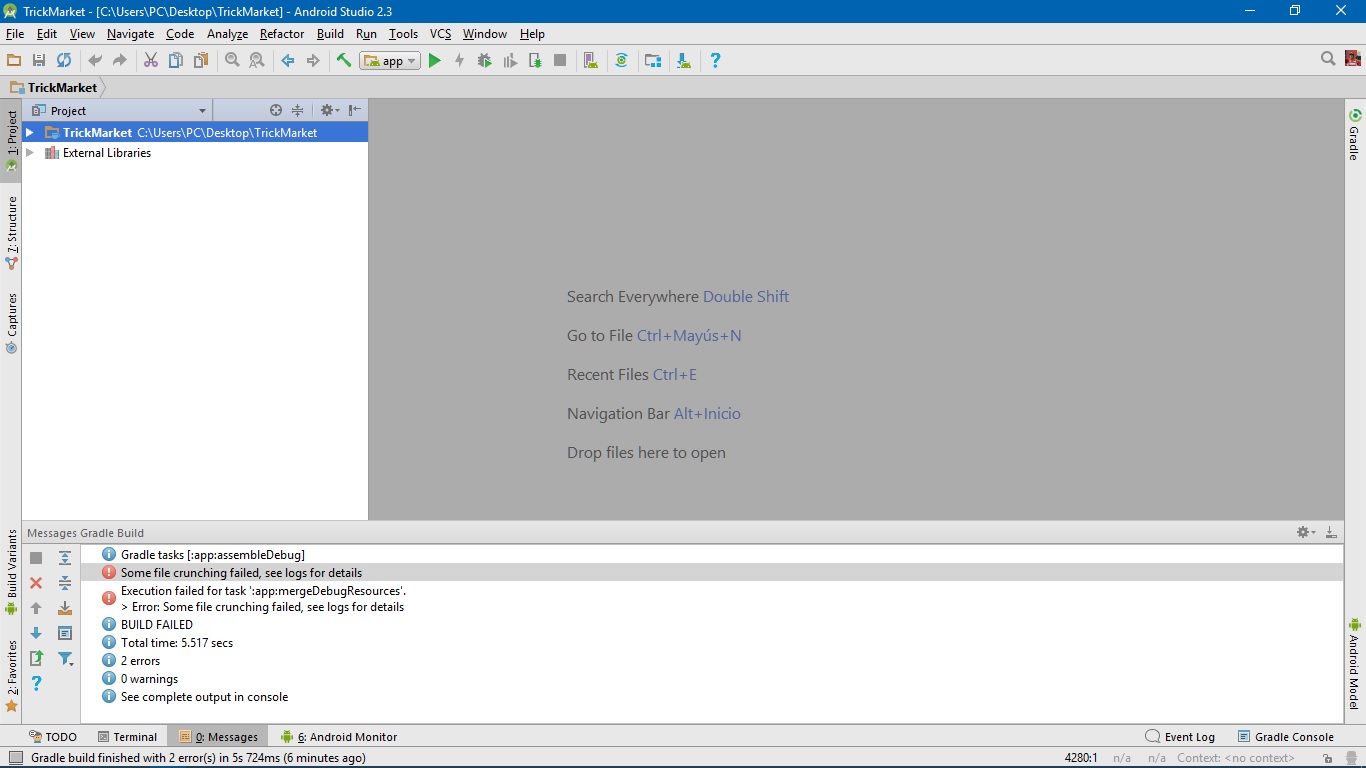Click Expand All in Messages panel

[65, 558]
